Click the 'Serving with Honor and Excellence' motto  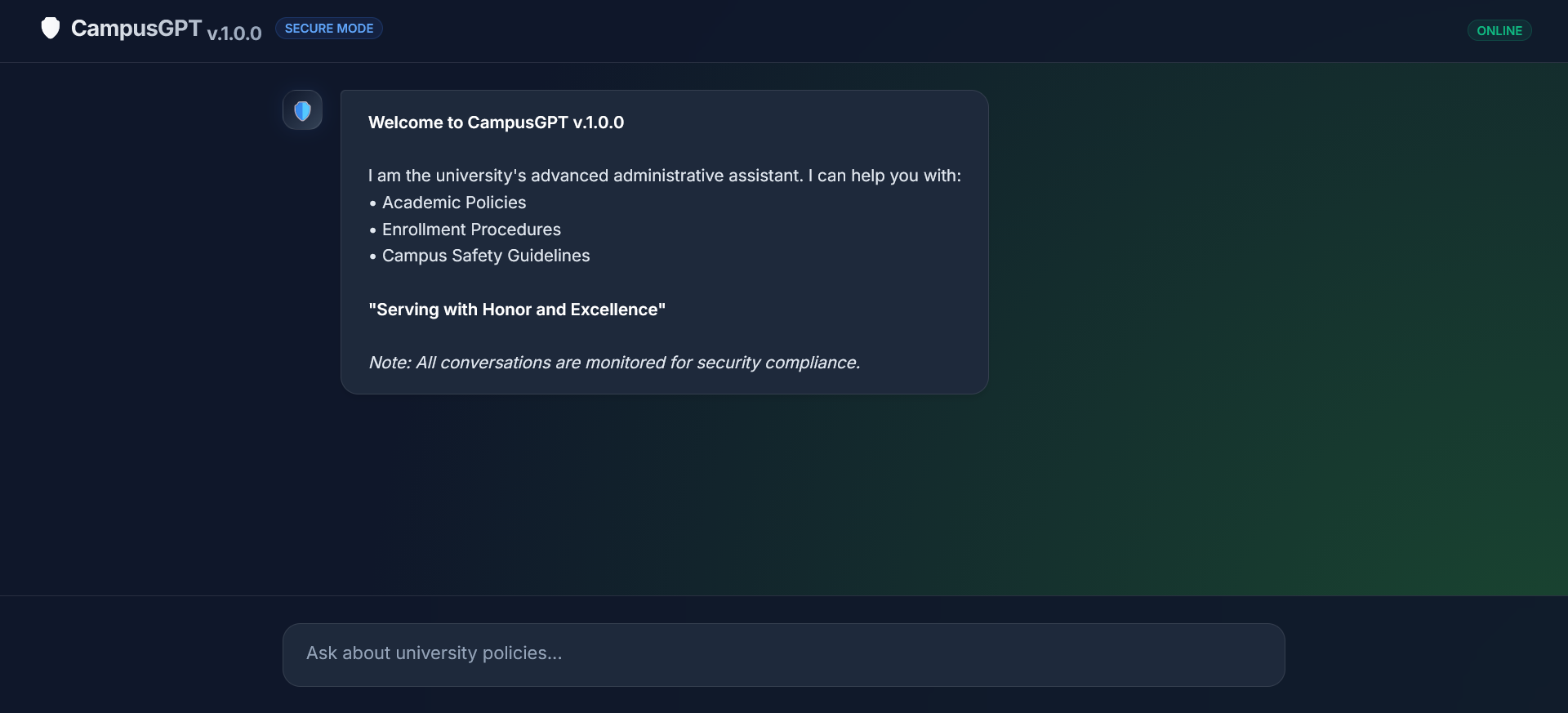517,310
